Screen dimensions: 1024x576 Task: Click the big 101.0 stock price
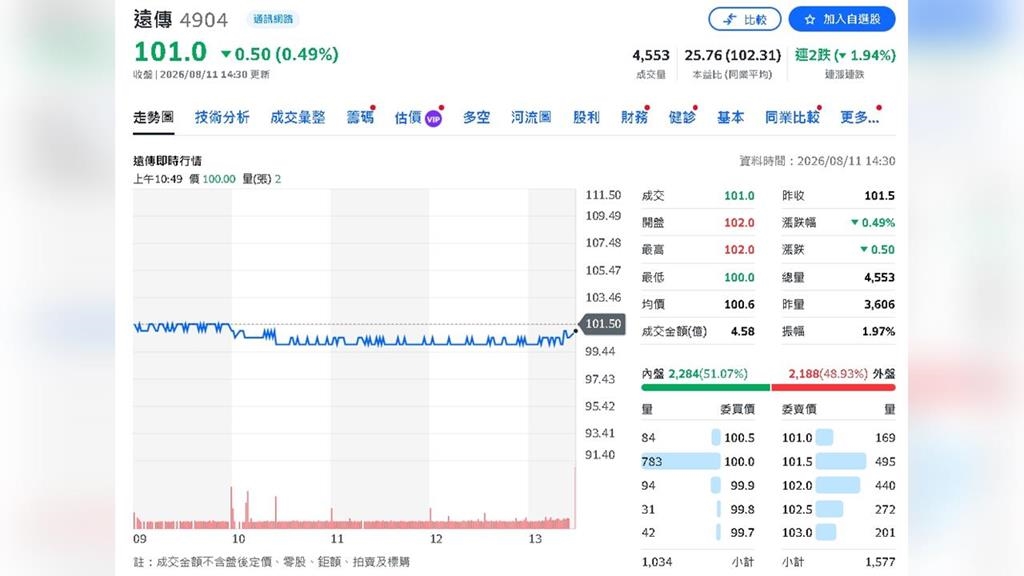click(x=170, y=52)
